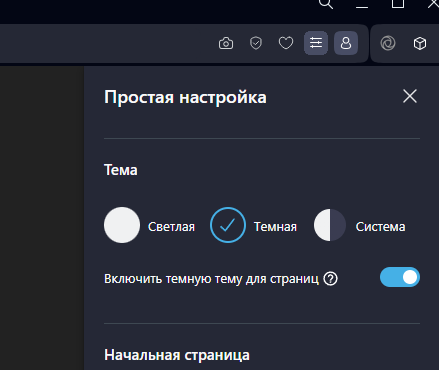Close the Простая настройка panel
The width and height of the screenshot is (439, 370).
click(x=410, y=96)
